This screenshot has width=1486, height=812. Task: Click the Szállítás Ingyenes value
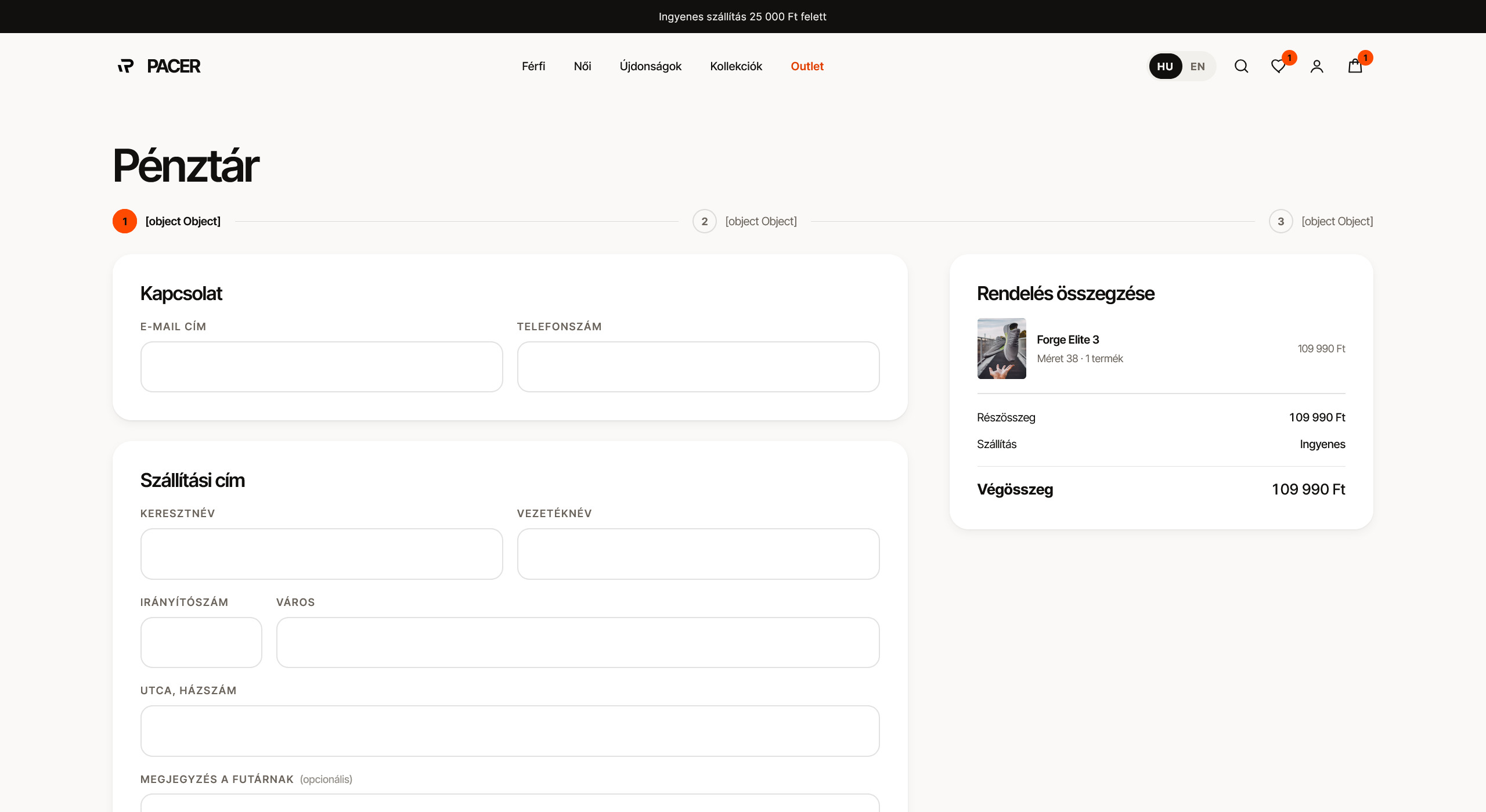[1322, 444]
